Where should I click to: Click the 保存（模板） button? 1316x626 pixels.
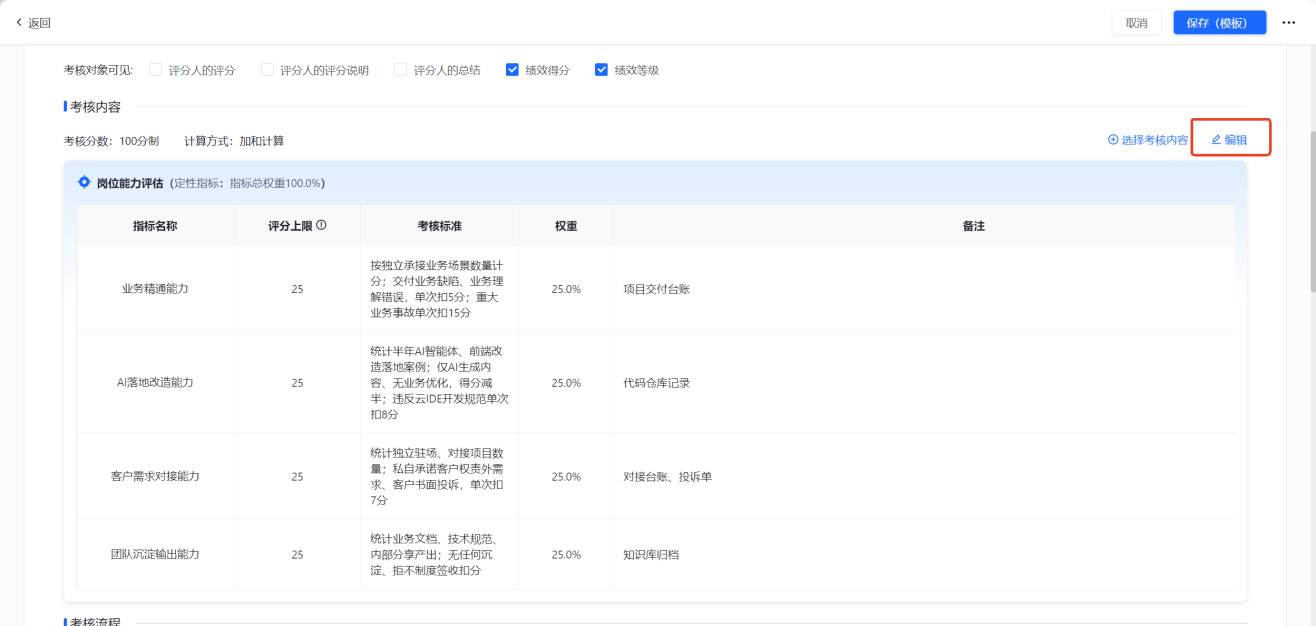1220,23
